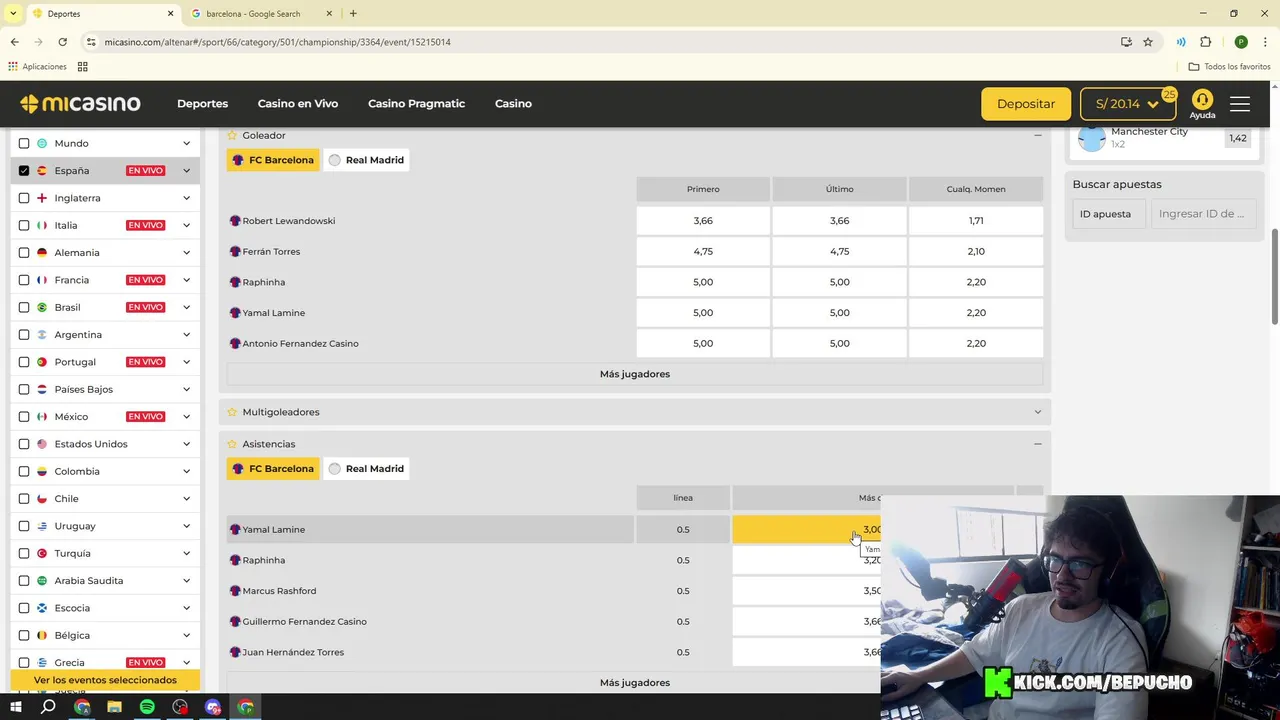Collapse the Asistencias market
The height and width of the screenshot is (720, 1280).
click(x=1037, y=444)
